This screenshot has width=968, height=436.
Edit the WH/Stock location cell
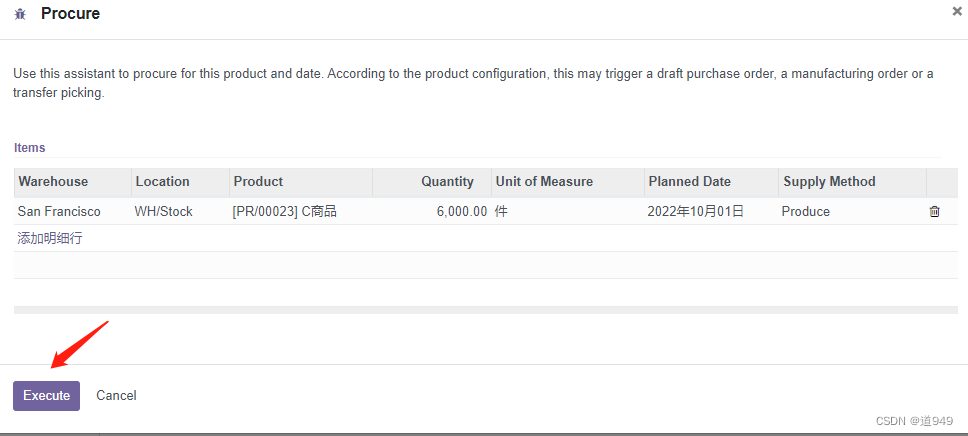(x=180, y=211)
